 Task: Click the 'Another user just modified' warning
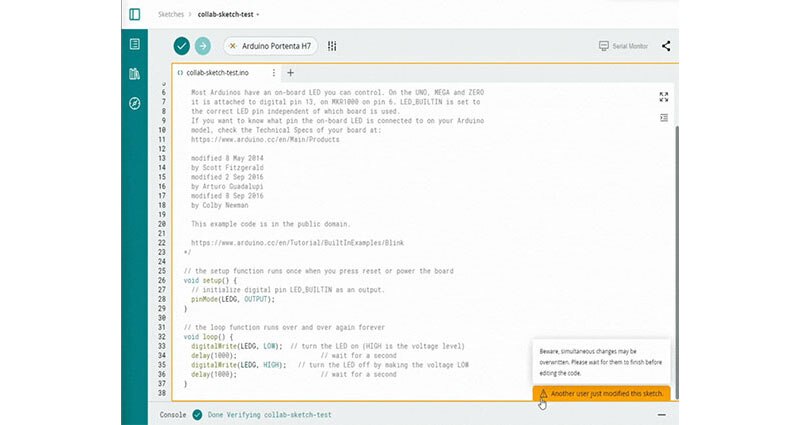(x=602, y=393)
